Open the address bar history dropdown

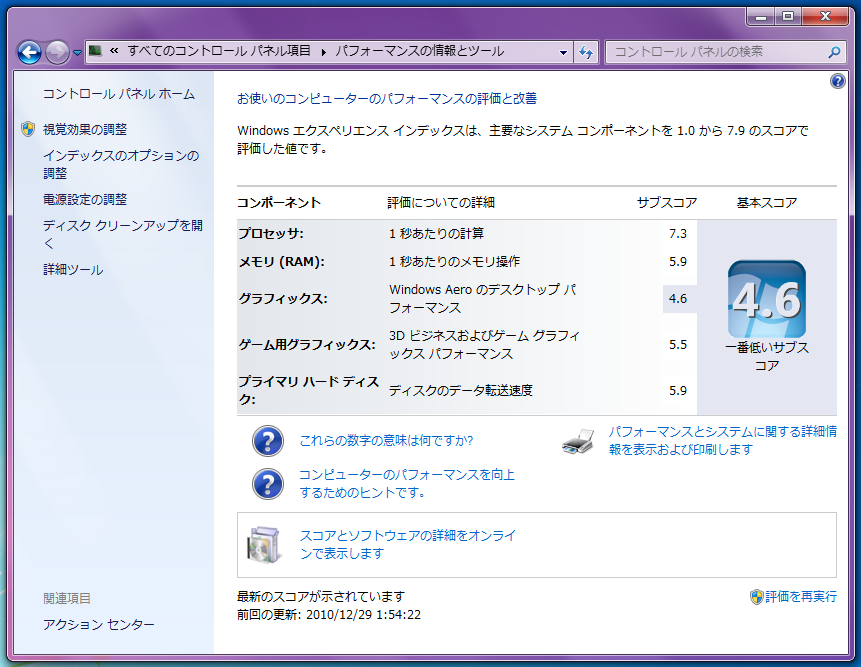click(563, 53)
